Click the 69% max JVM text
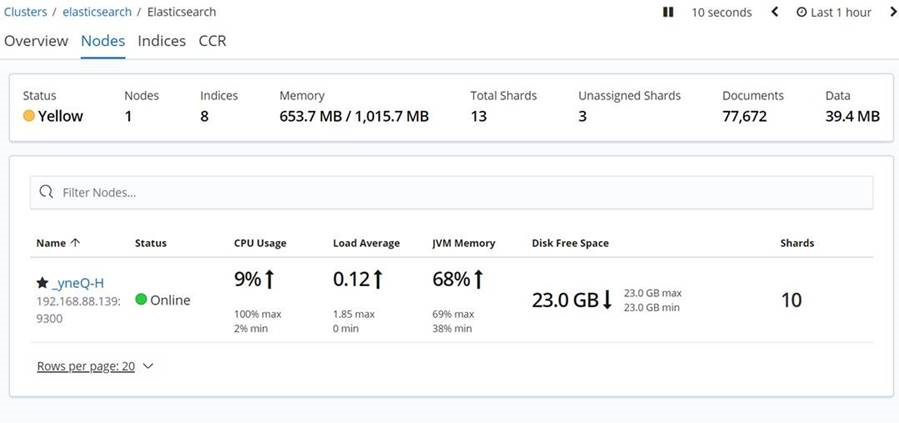 (453, 315)
